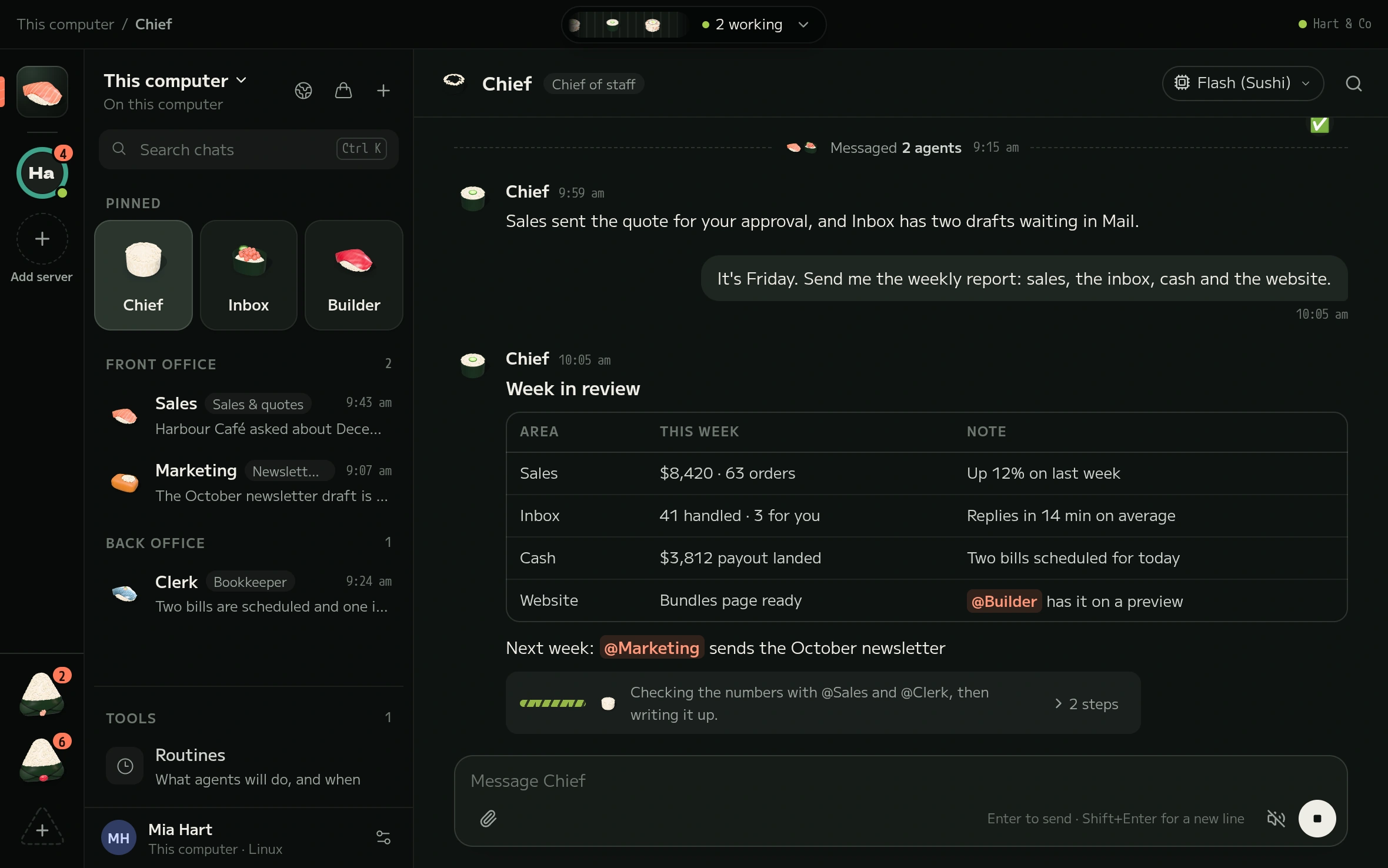Open Routines clock icon

[x=125, y=766]
